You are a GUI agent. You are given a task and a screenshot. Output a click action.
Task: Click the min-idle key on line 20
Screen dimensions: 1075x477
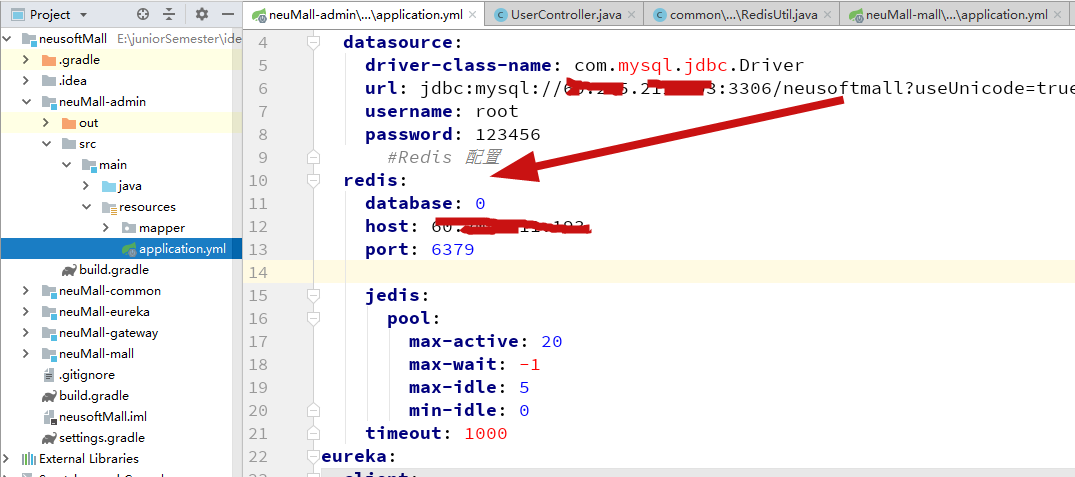(452, 411)
